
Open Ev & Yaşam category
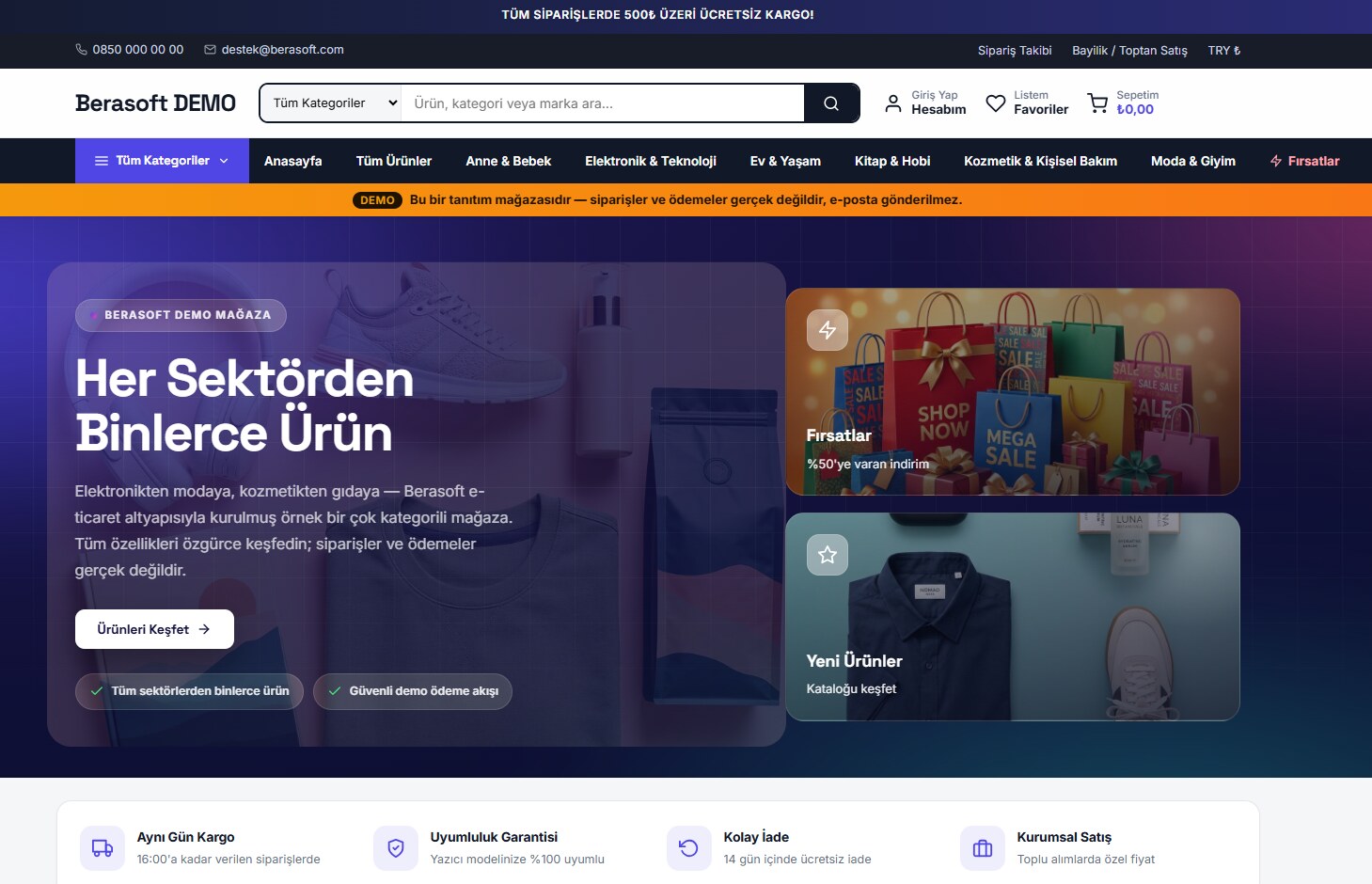pos(785,161)
